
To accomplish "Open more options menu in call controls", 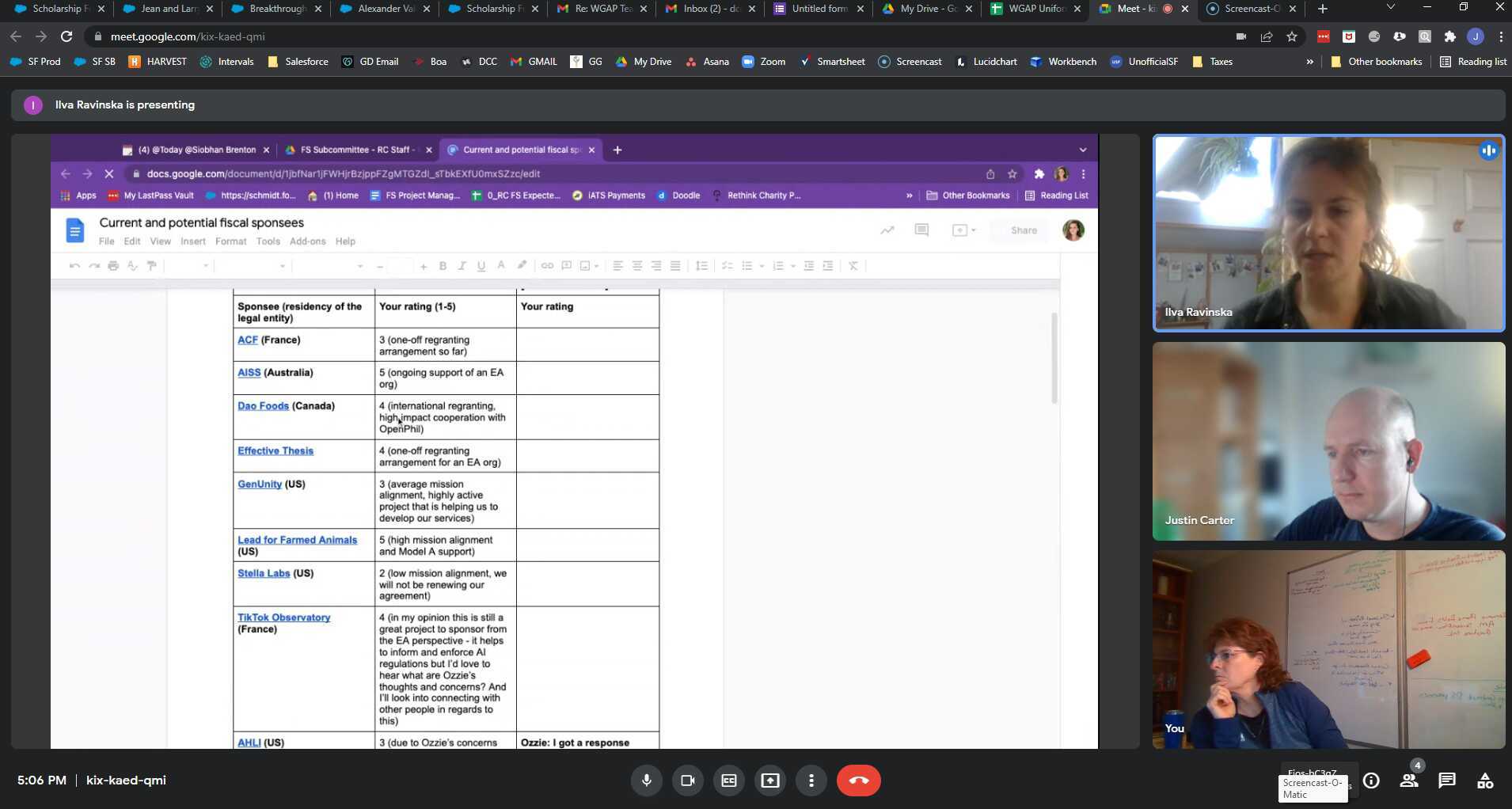I will coord(811,781).
